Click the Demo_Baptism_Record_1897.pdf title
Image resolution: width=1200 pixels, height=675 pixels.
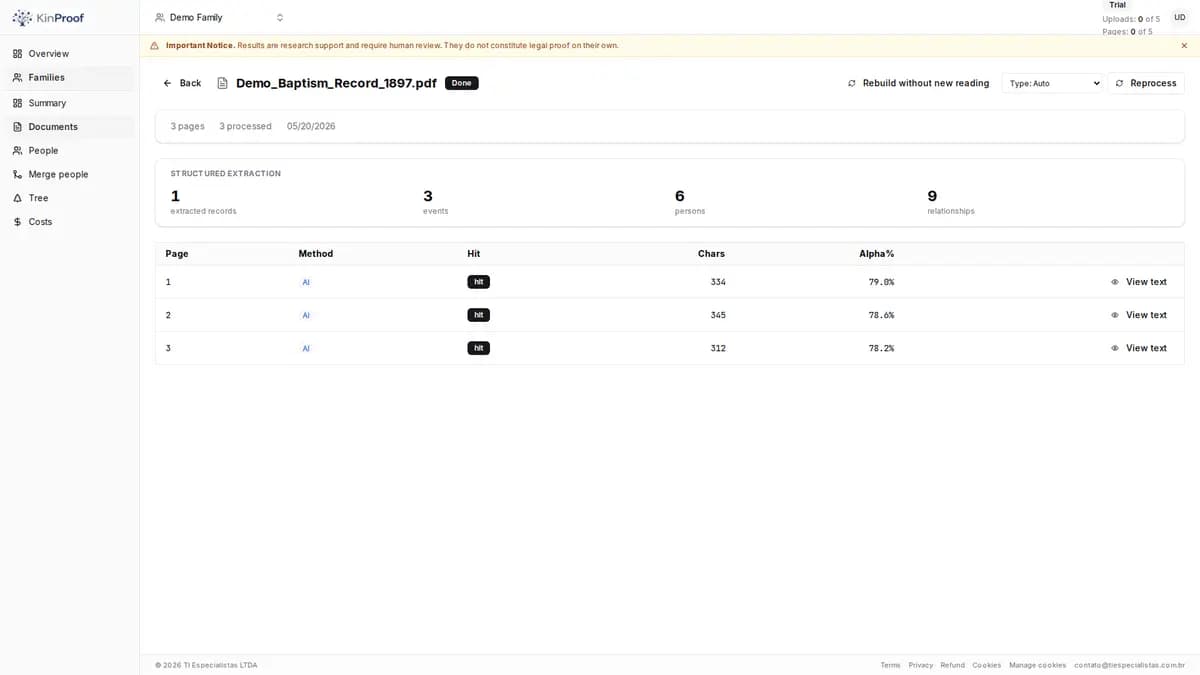336,83
